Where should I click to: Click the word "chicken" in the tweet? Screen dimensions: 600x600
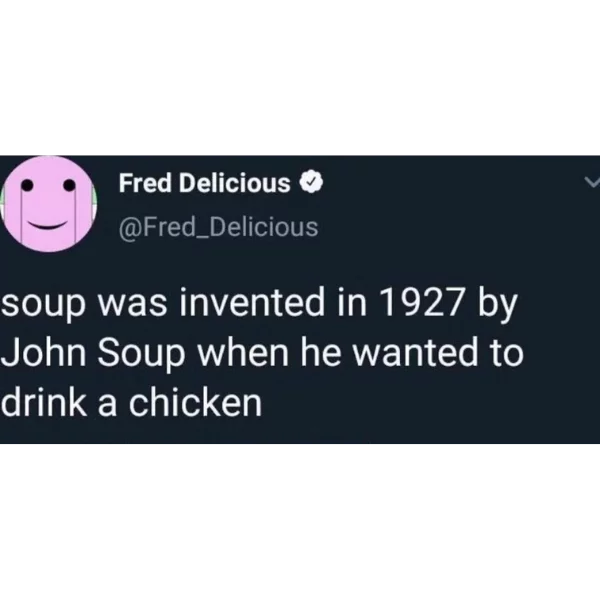point(195,402)
